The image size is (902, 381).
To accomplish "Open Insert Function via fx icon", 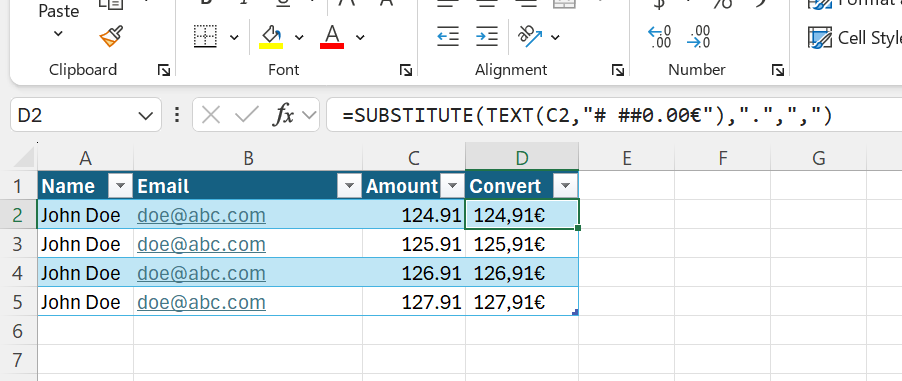I will click(284, 116).
